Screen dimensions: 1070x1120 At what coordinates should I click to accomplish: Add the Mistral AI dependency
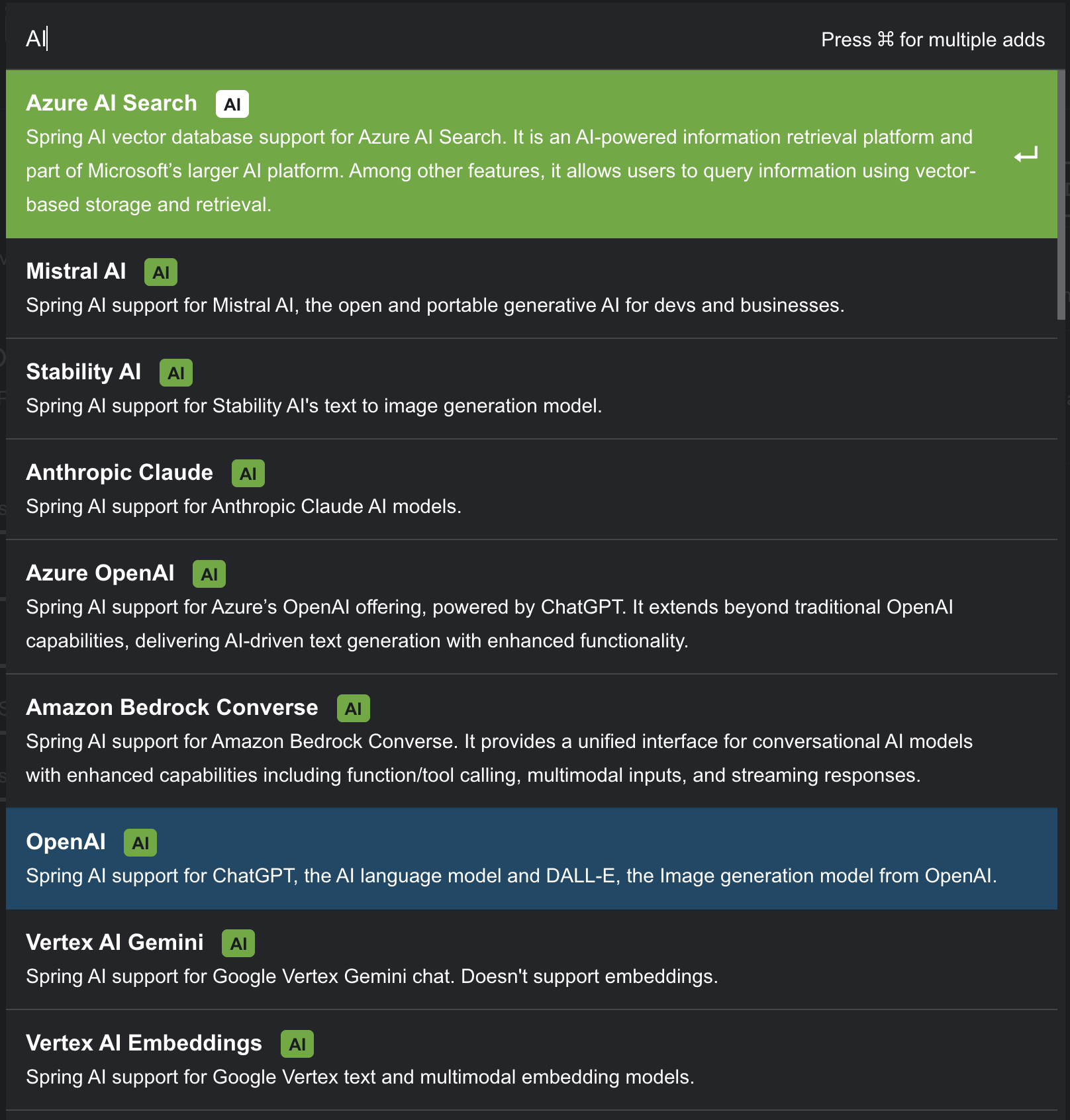coord(76,272)
